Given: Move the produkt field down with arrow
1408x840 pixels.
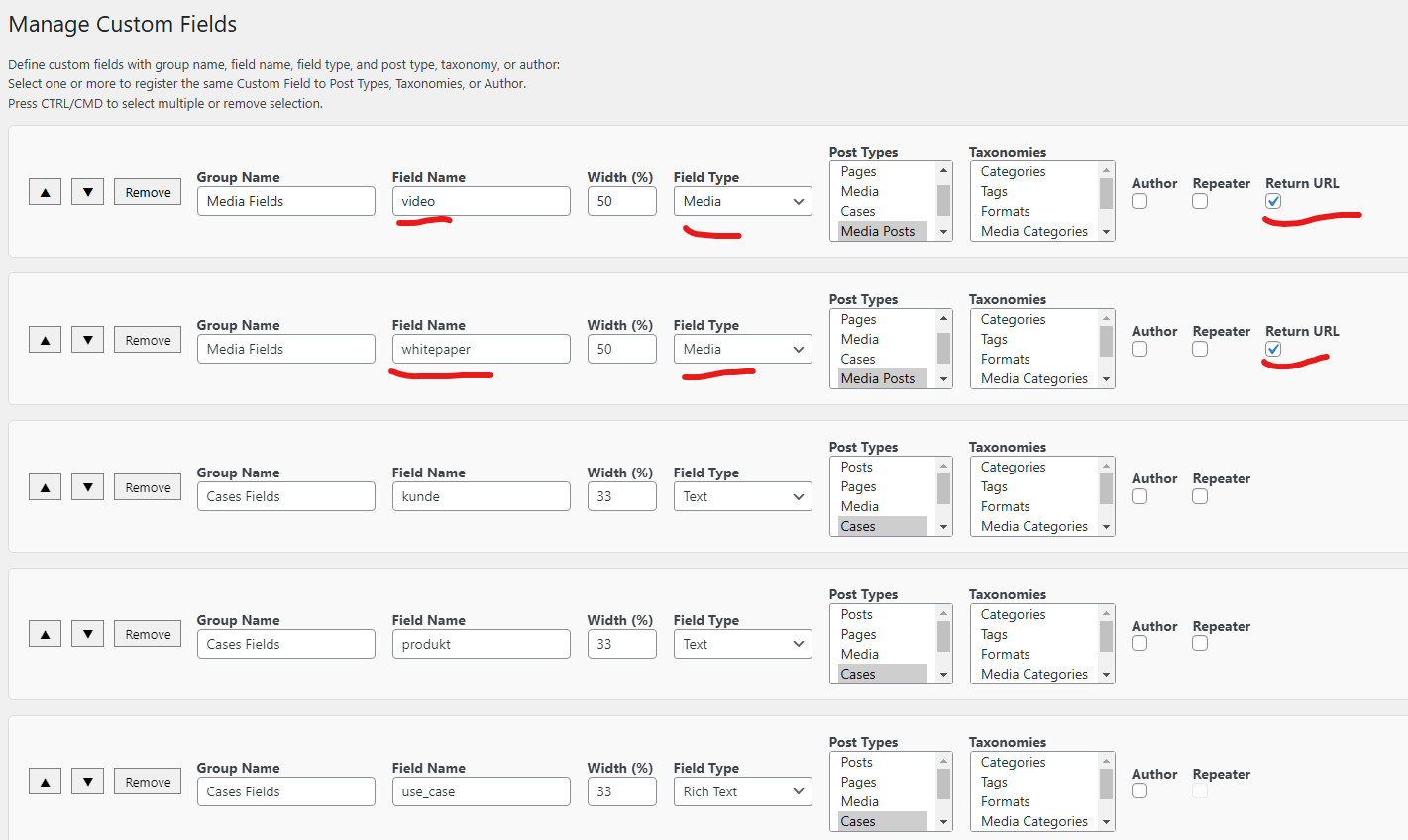Looking at the screenshot, I should [x=87, y=634].
